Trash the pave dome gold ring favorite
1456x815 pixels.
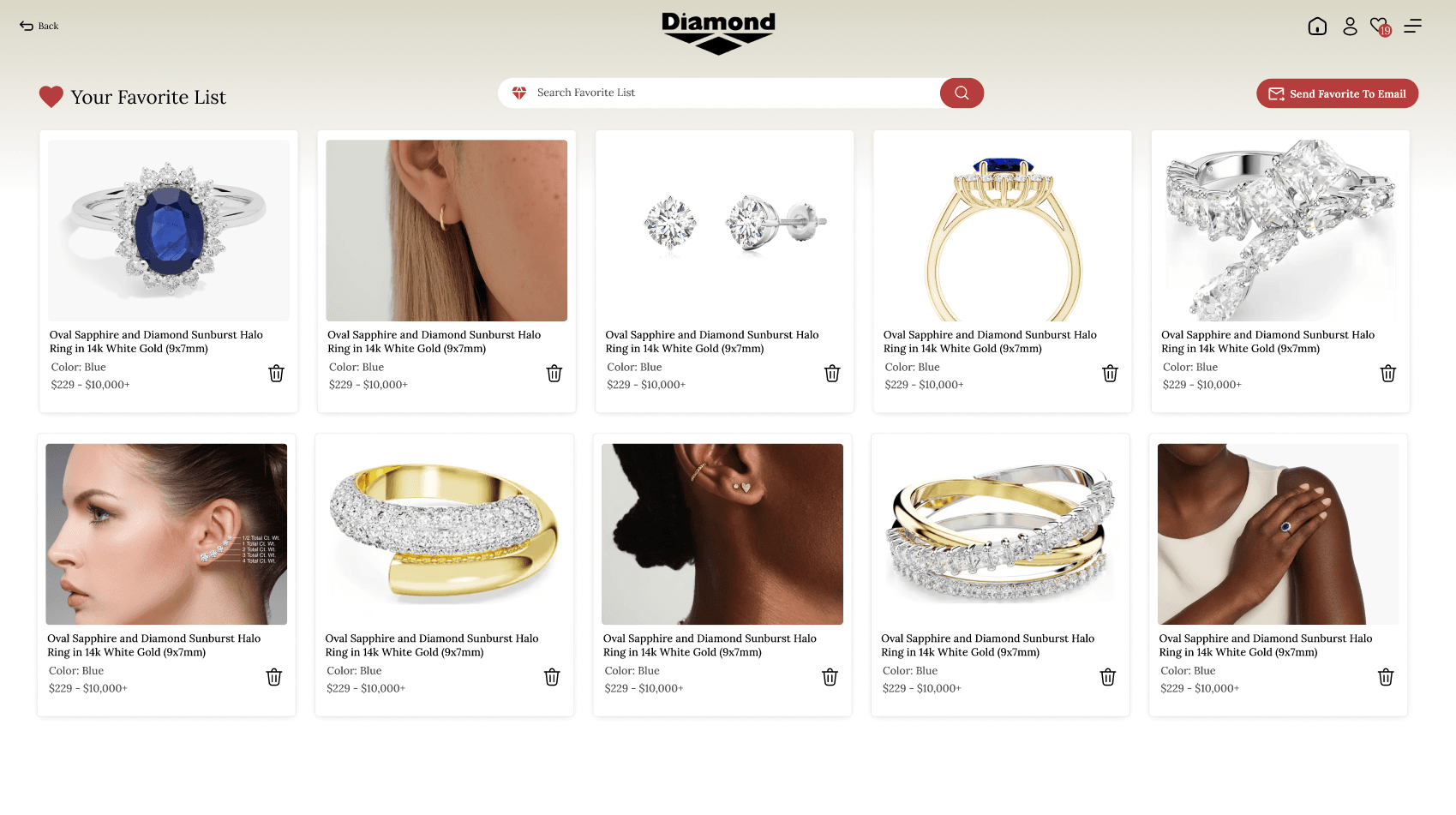pyautogui.click(x=552, y=677)
